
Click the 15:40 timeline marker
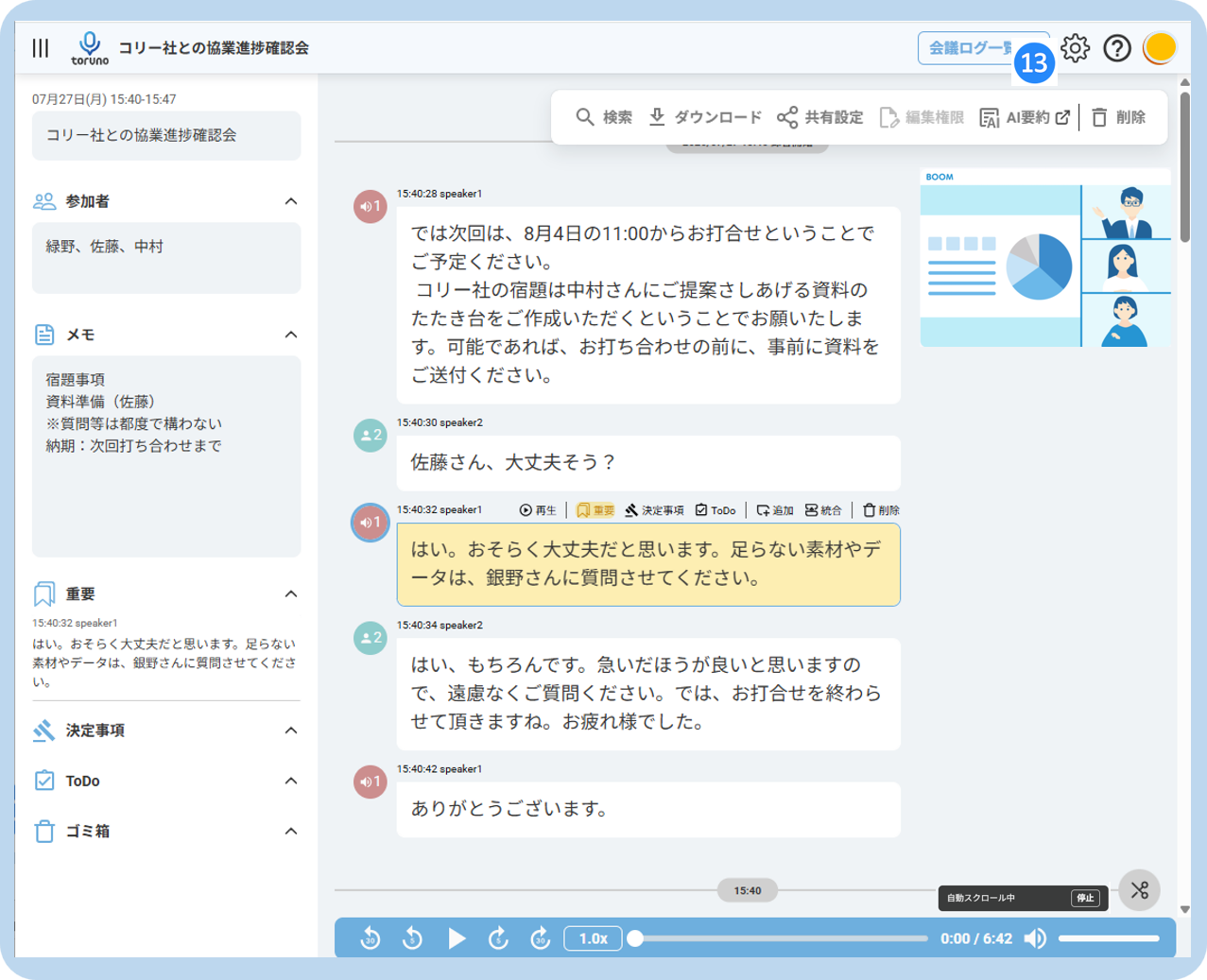tap(748, 890)
